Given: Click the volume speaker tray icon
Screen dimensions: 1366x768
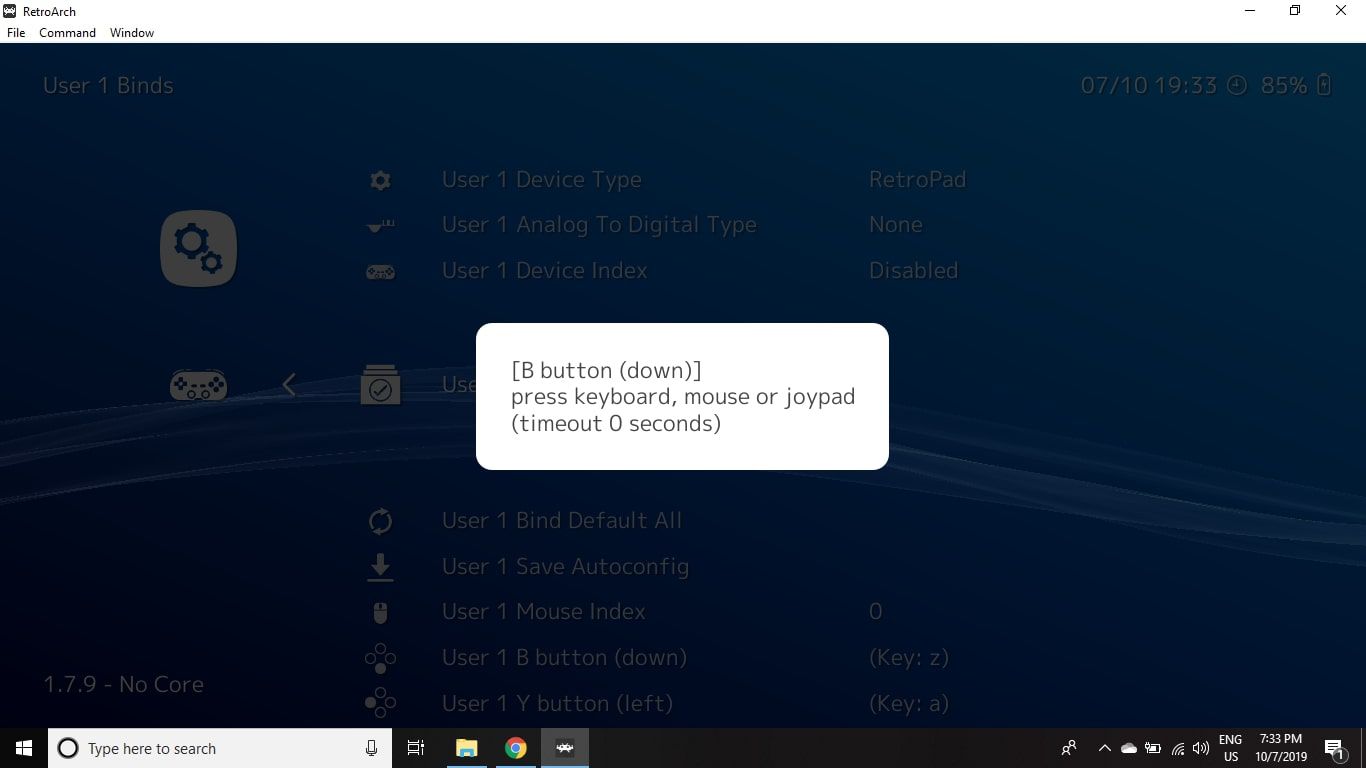Looking at the screenshot, I should (x=1201, y=748).
